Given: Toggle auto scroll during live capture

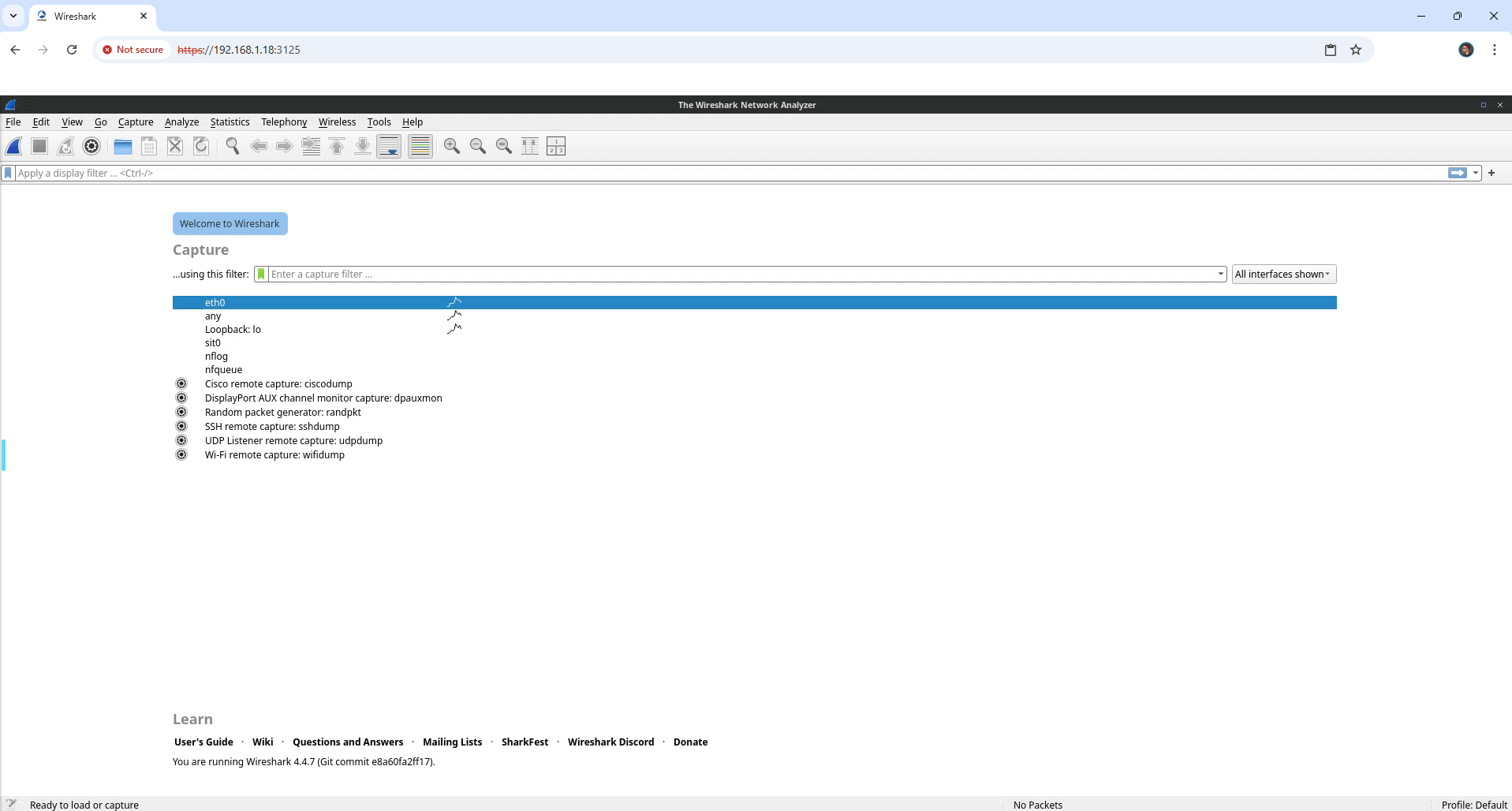Looking at the screenshot, I should pos(389,146).
